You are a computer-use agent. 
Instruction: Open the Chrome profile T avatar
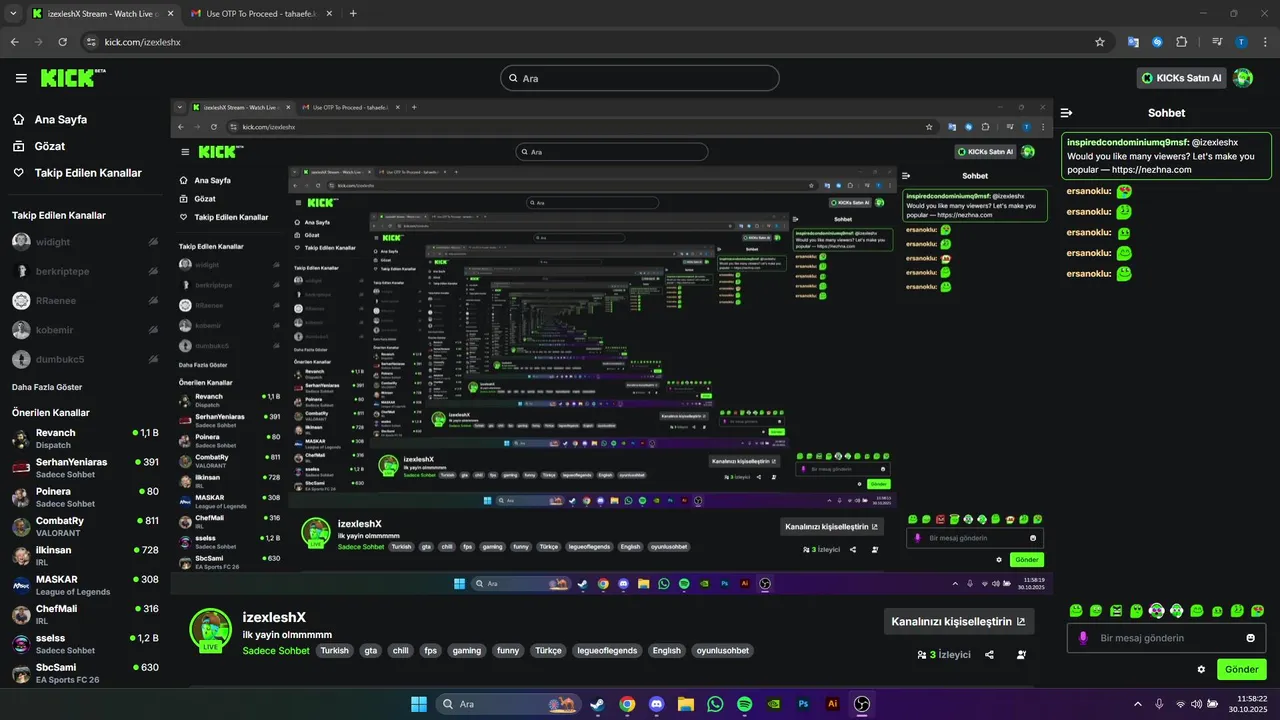point(1241,42)
